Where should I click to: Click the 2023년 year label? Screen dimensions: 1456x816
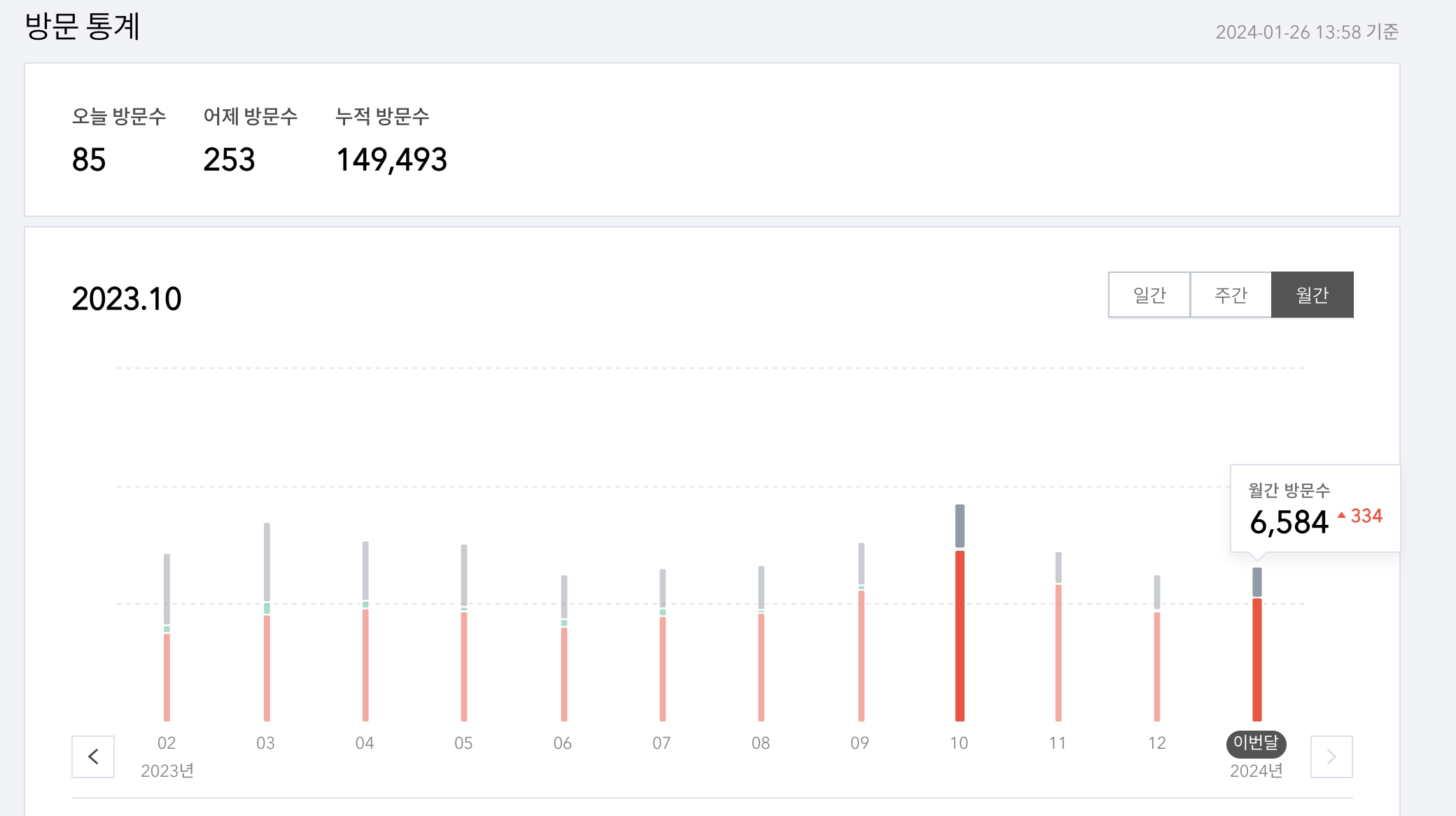click(x=167, y=771)
